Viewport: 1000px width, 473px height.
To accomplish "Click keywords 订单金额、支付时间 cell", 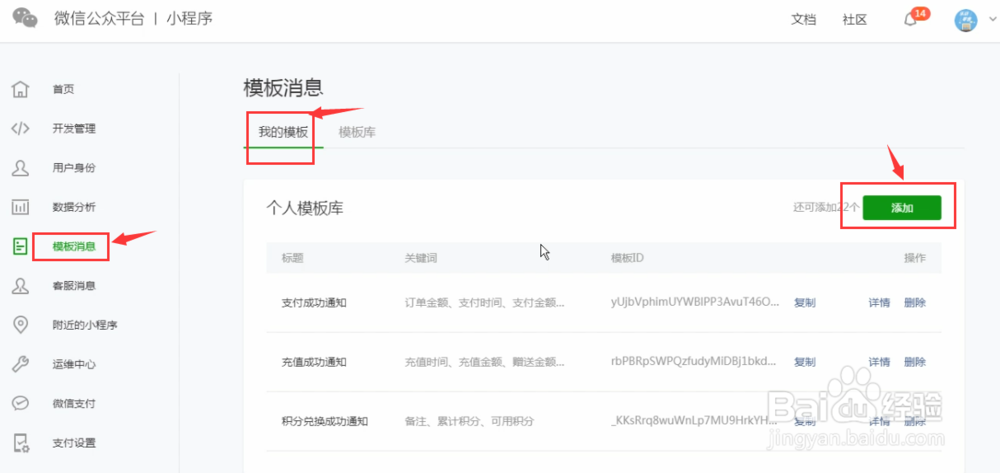I will pyautogui.click(x=485, y=303).
